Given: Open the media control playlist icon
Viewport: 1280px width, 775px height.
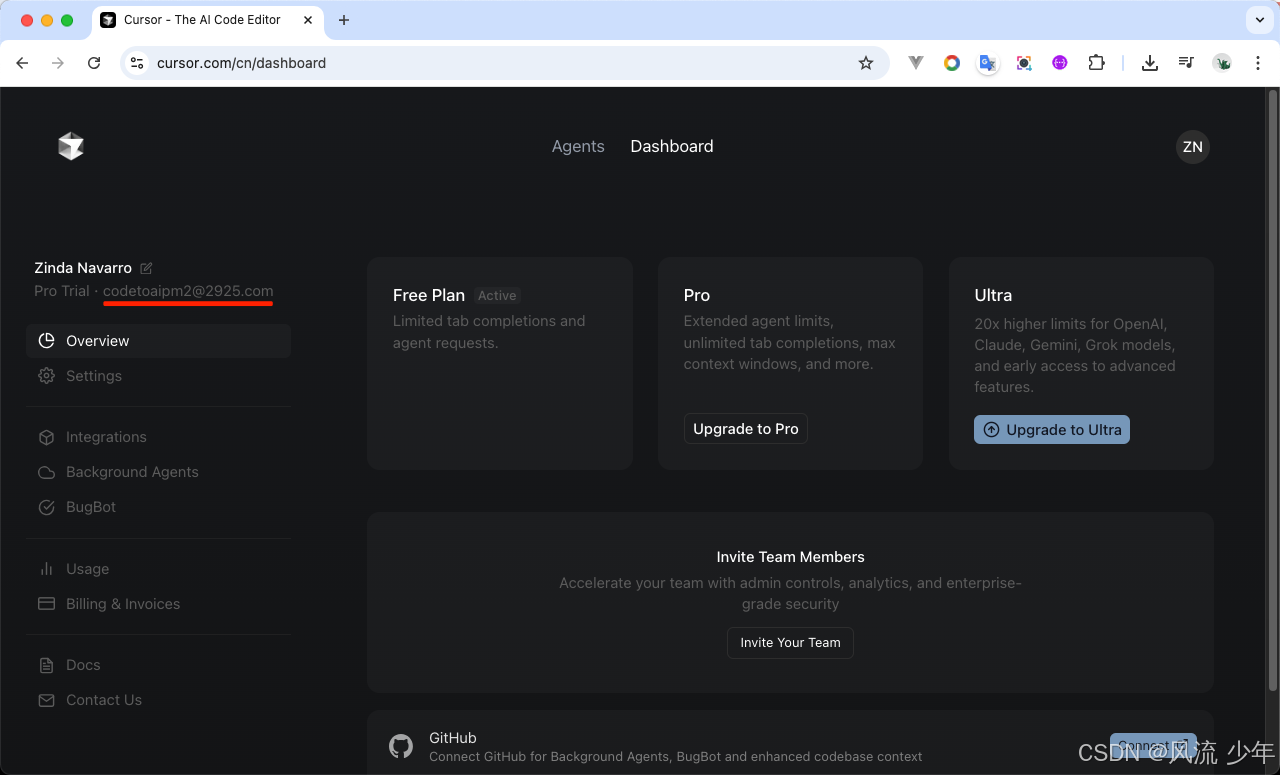Looking at the screenshot, I should [x=1186, y=63].
